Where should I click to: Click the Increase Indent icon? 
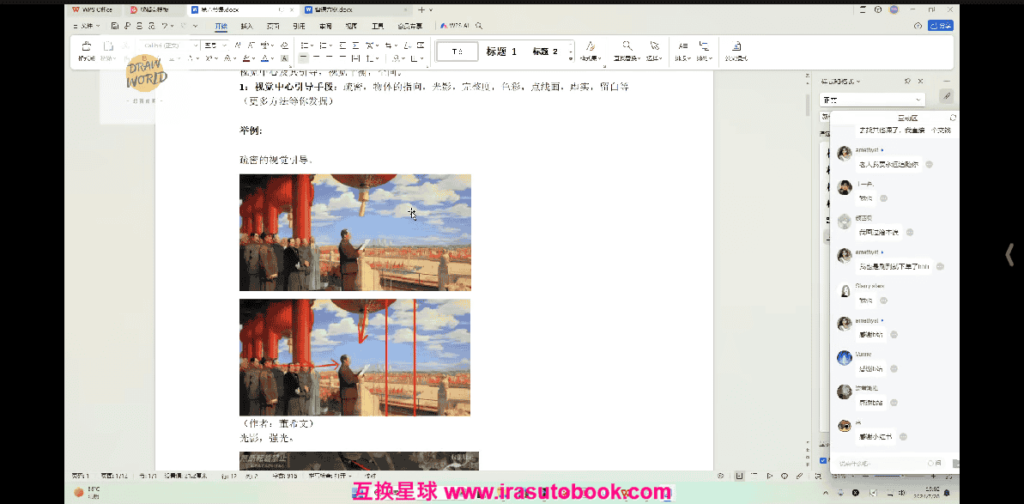[355, 45]
